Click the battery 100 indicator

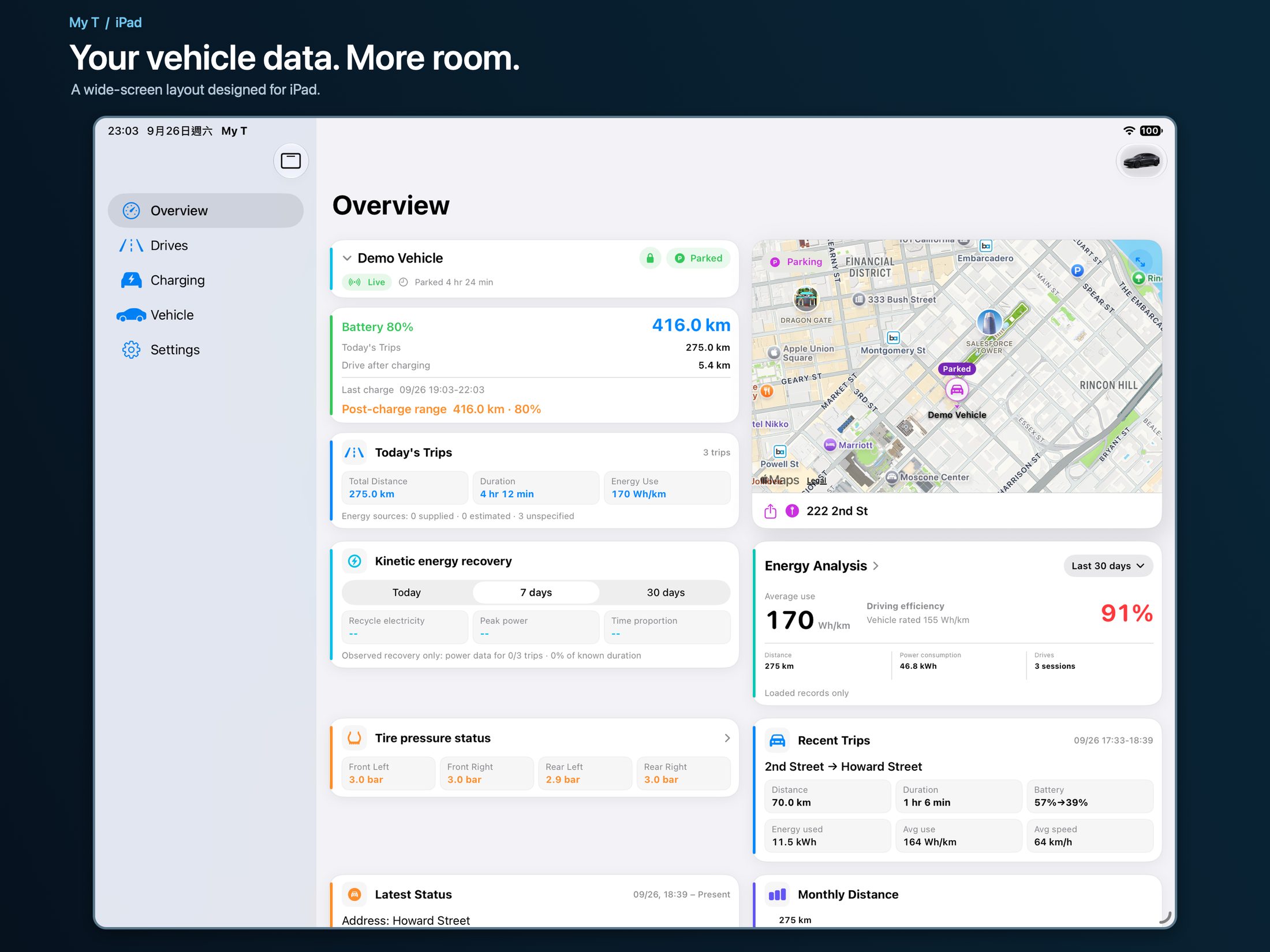pos(1151,131)
